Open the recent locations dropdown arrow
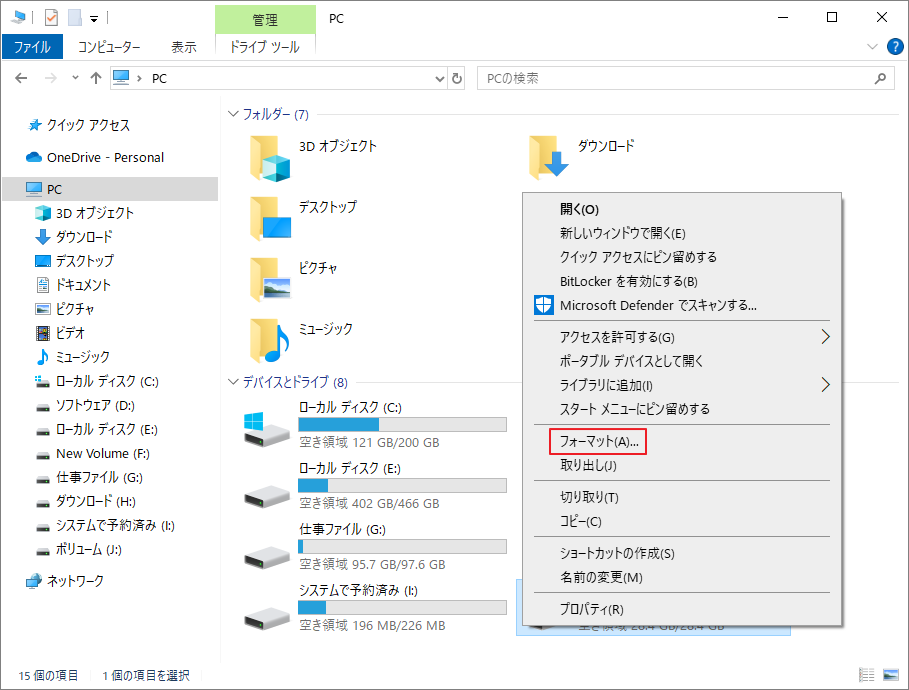Image resolution: width=909 pixels, height=690 pixels. point(75,78)
